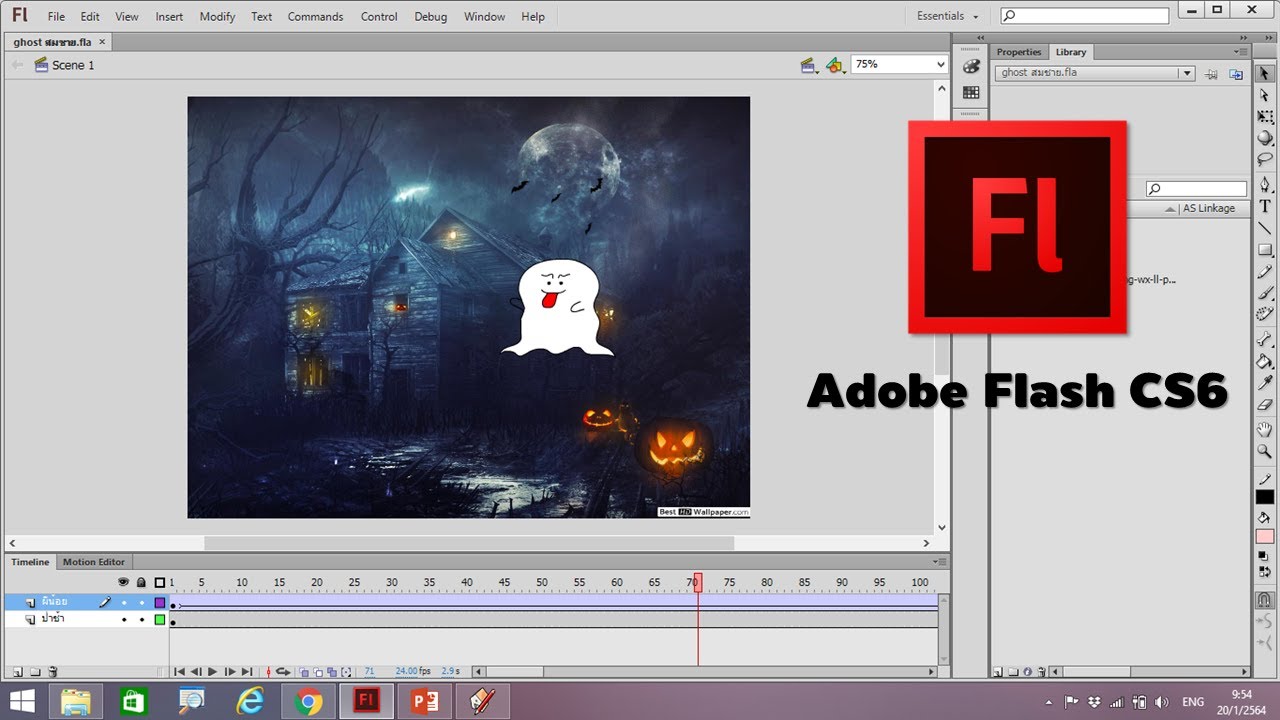1280x720 pixels.
Task: Switch to the Properties tab
Action: pos(1019,52)
